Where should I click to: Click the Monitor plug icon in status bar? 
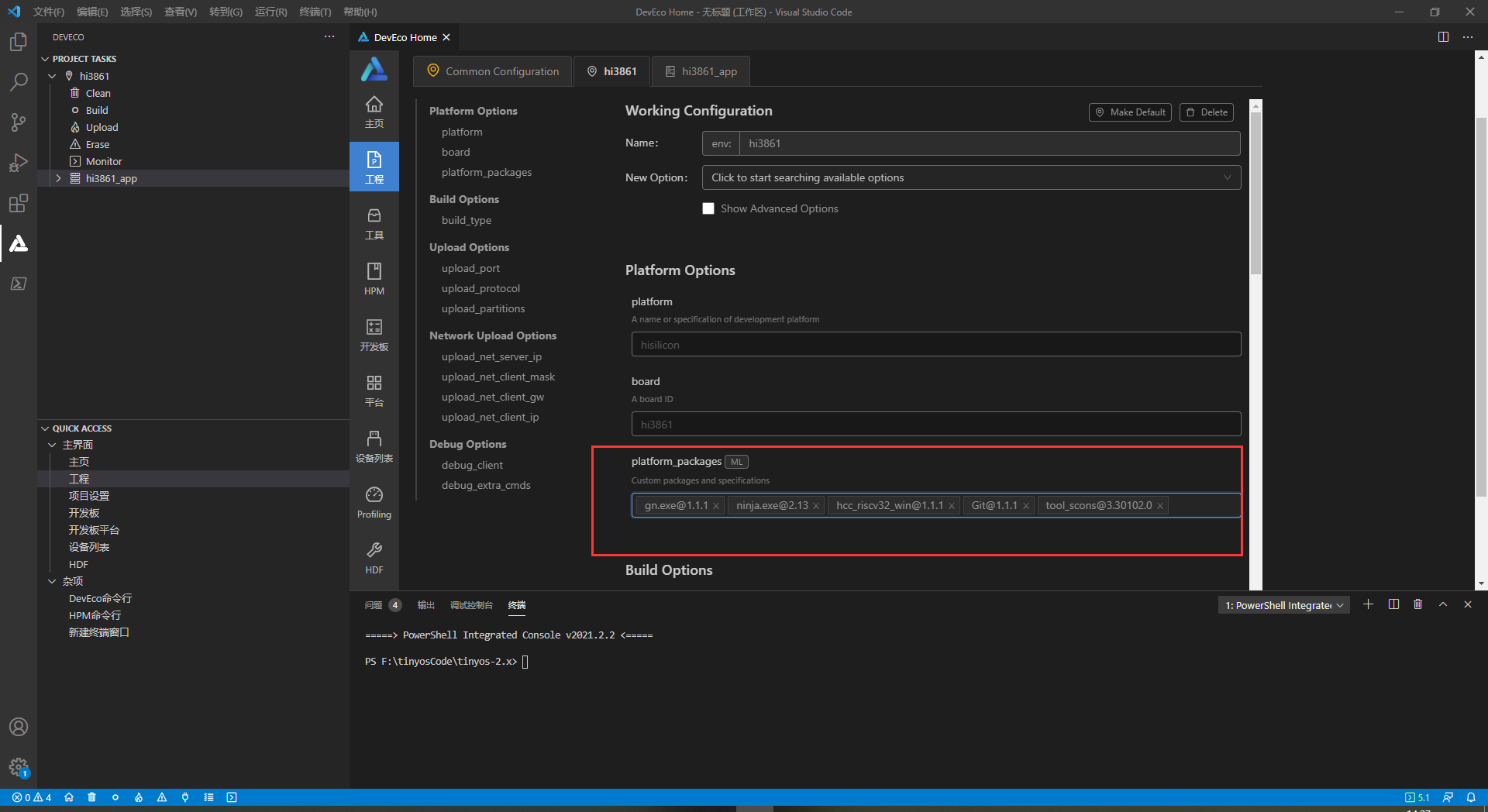coord(185,797)
